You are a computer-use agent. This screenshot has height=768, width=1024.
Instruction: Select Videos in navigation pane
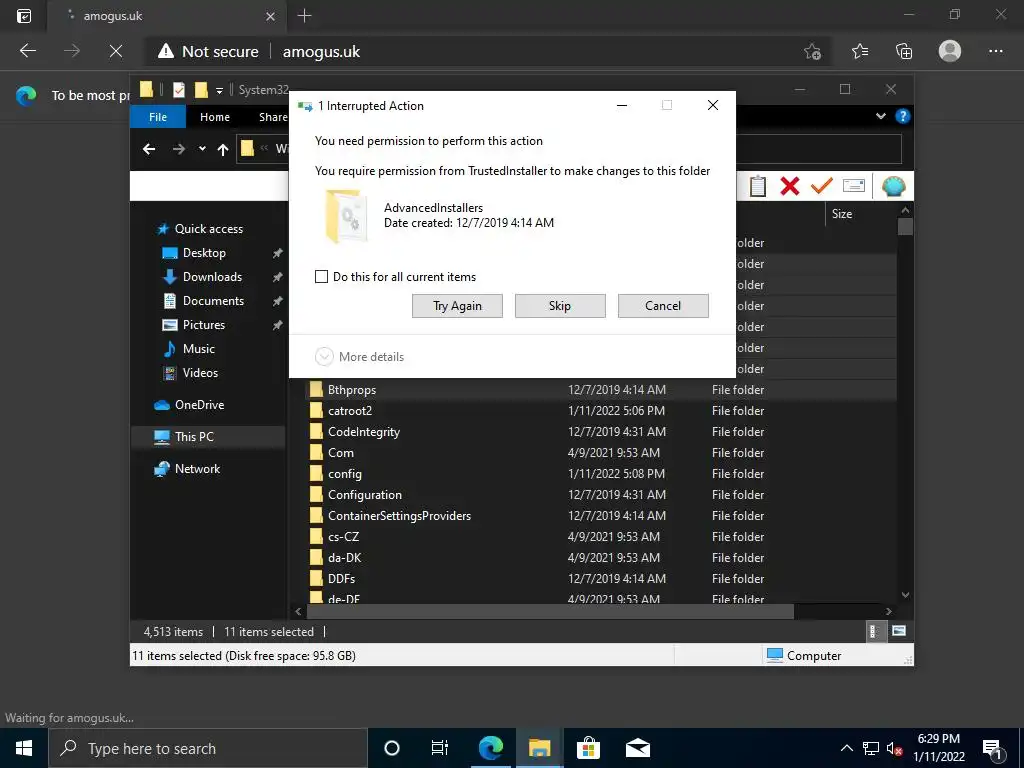tap(200, 373)
